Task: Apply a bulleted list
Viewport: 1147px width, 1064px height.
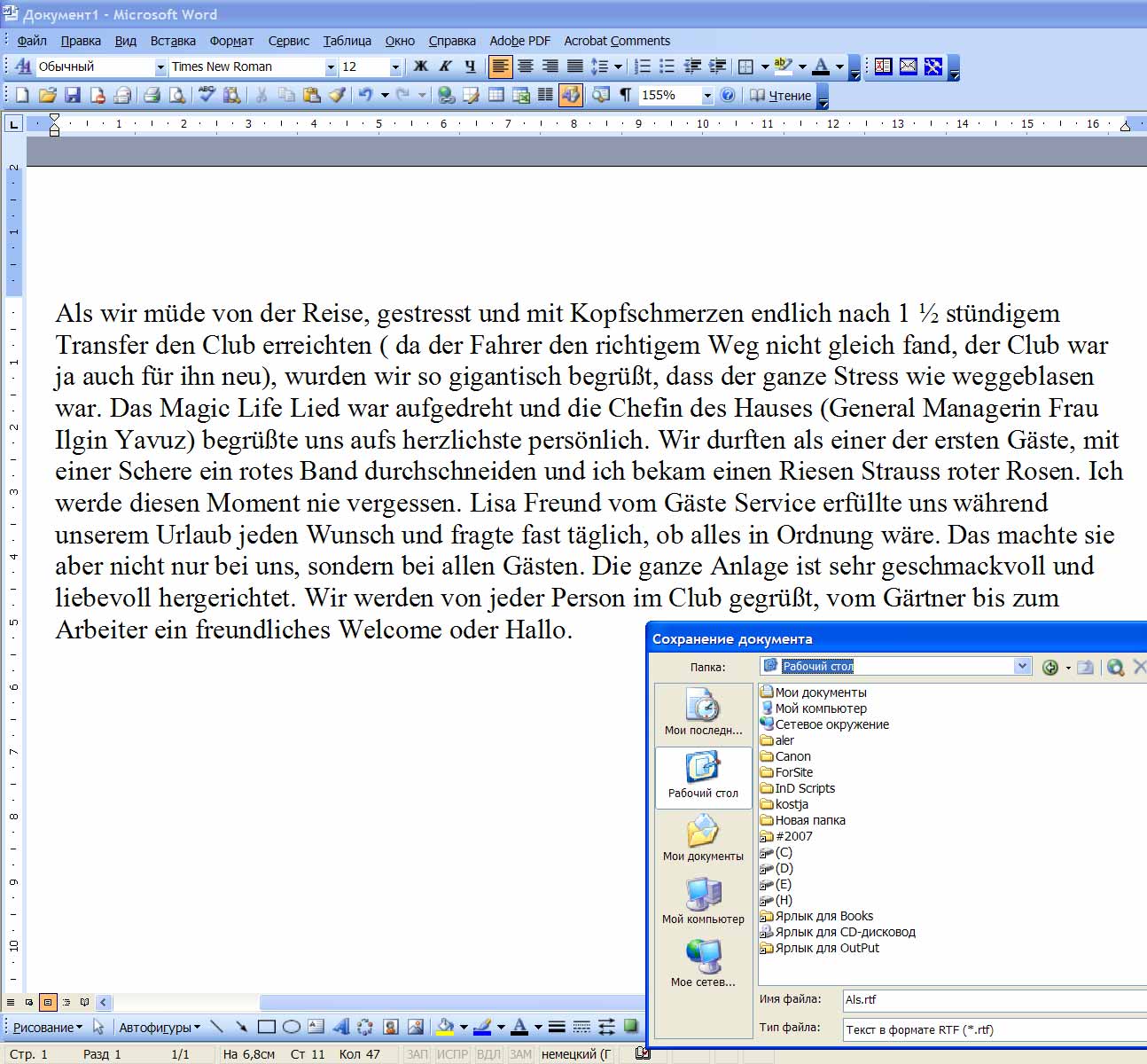Action: tap(667, 66)
